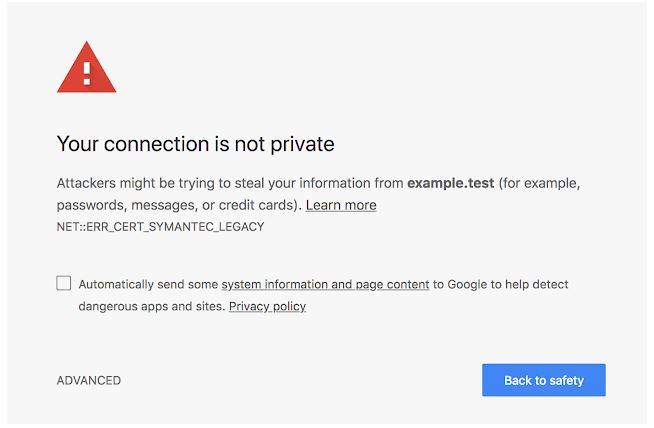The image size is (654, 428).
Task: Click the Back to safety button
Action: (544, 380)
